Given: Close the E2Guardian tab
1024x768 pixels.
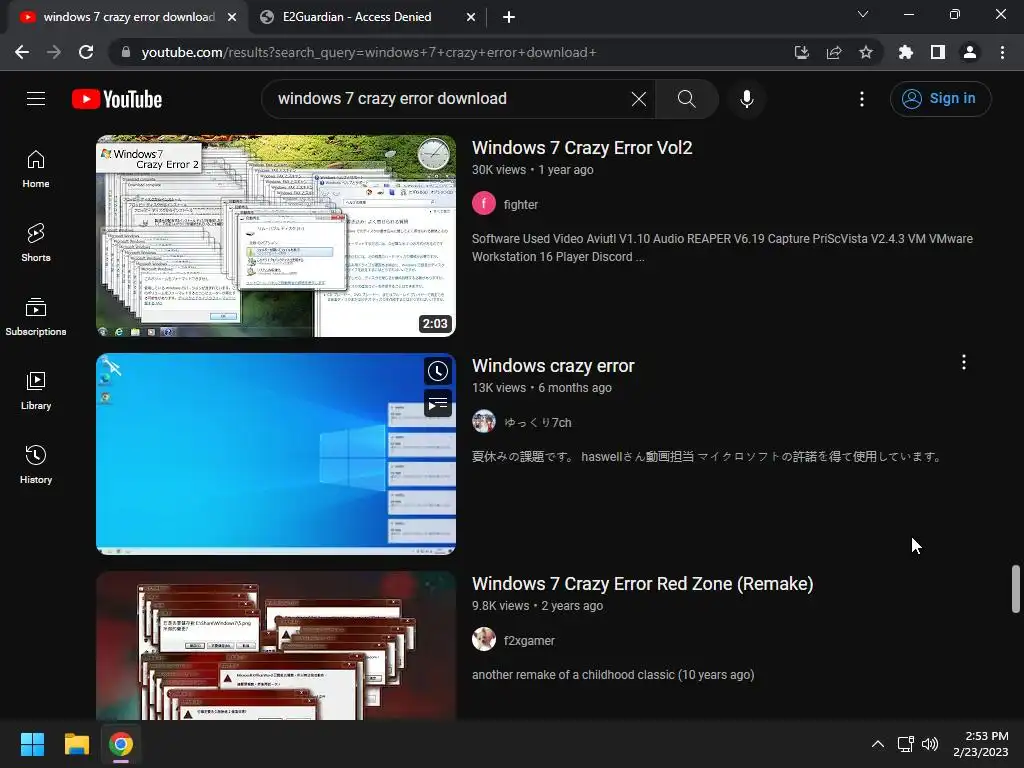Looking at the screenshot, I should tap(471, 17).
